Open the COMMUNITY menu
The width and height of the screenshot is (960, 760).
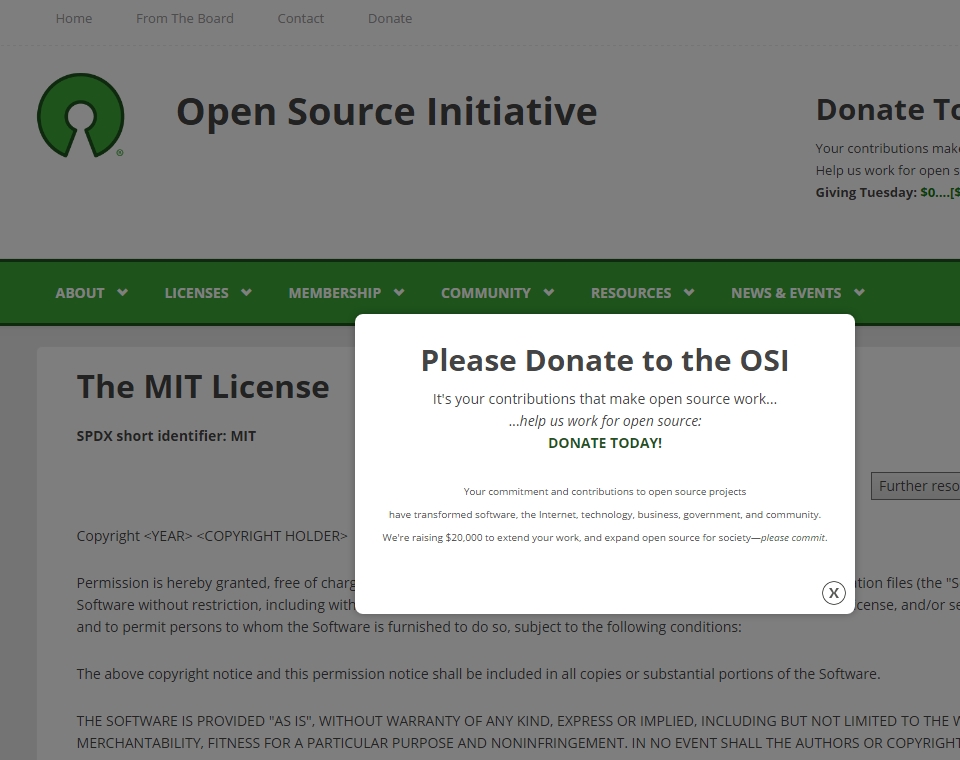click(486, 293)
